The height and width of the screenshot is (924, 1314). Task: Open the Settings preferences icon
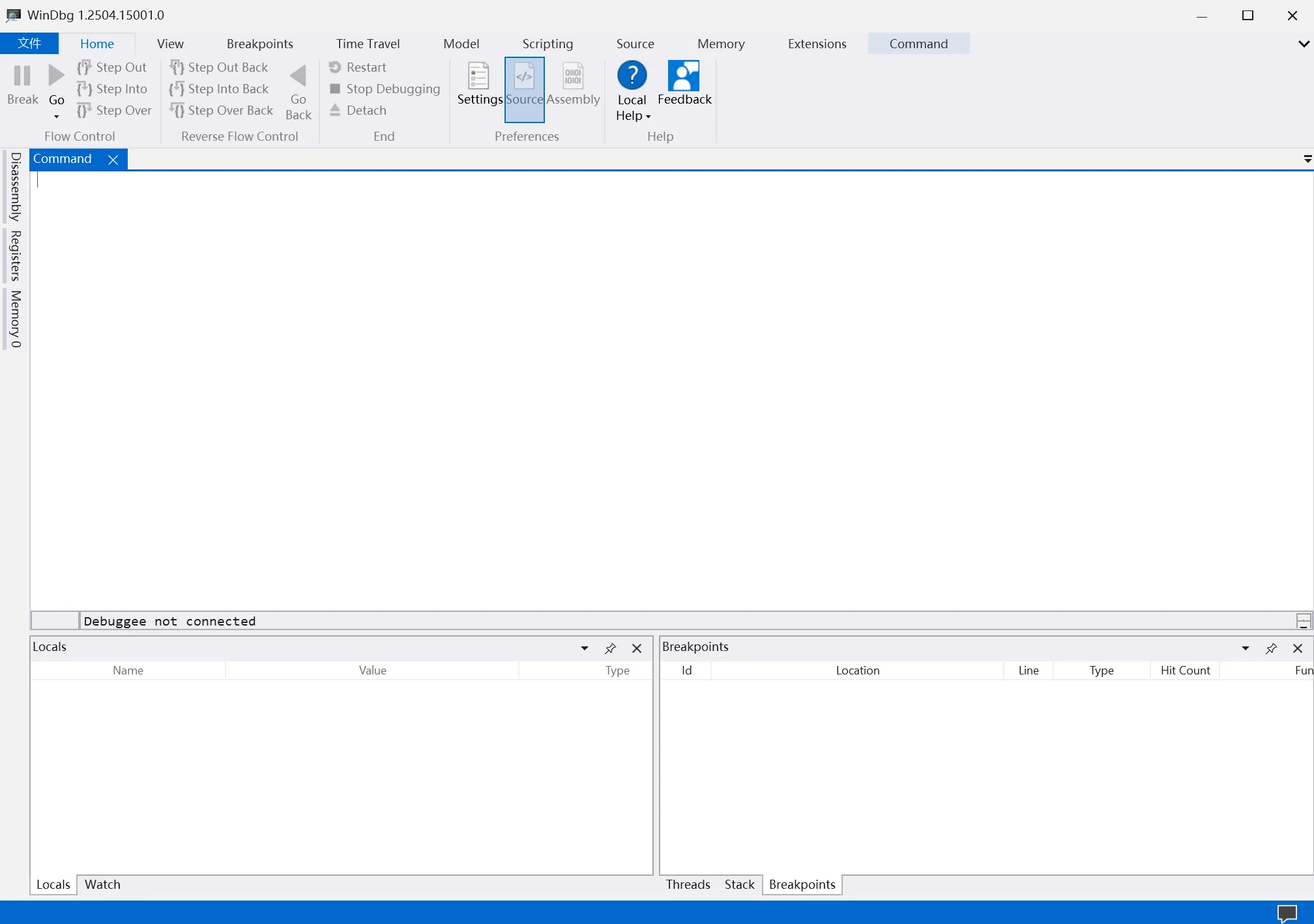[x=479, y=77]
